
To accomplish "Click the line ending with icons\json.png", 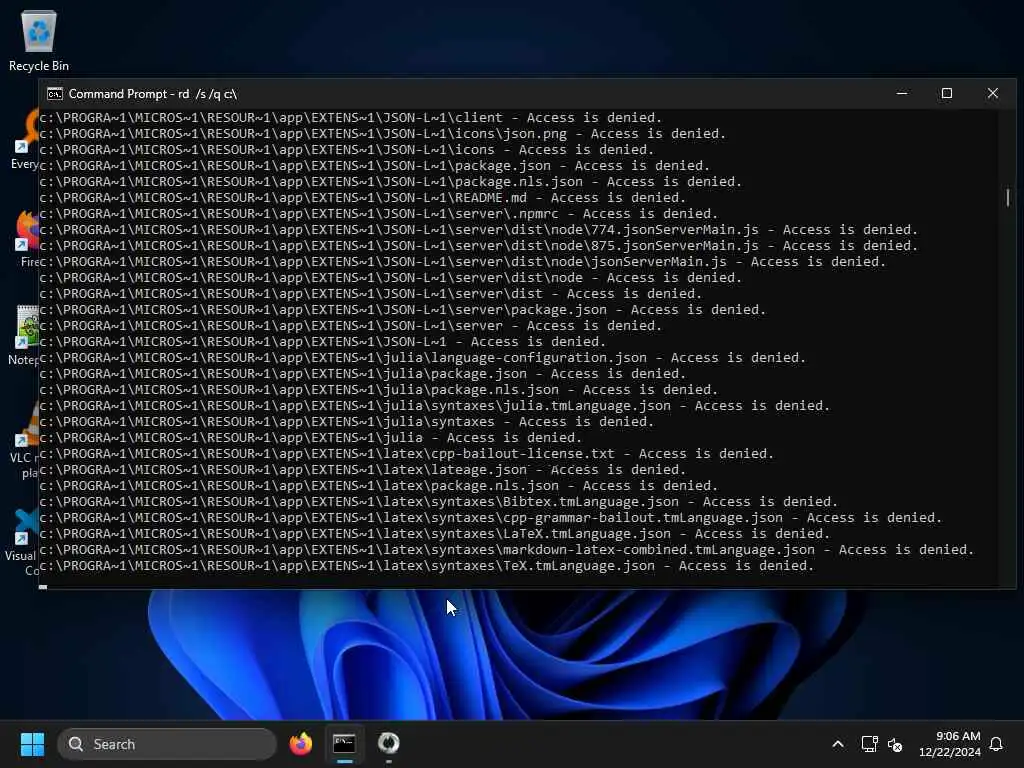I will pos(383,134).
